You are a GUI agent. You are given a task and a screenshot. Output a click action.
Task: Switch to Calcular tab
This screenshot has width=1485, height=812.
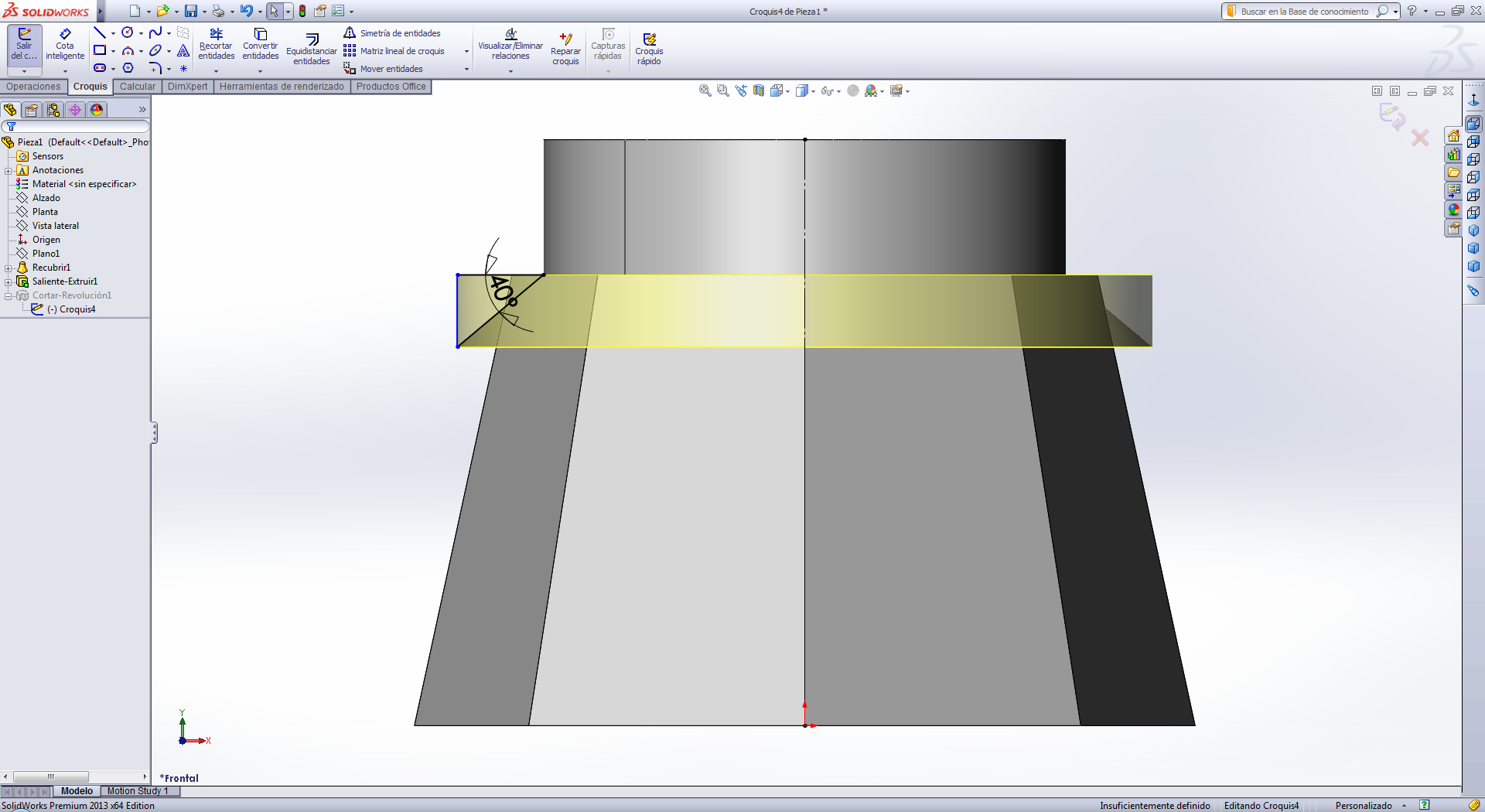138,87
